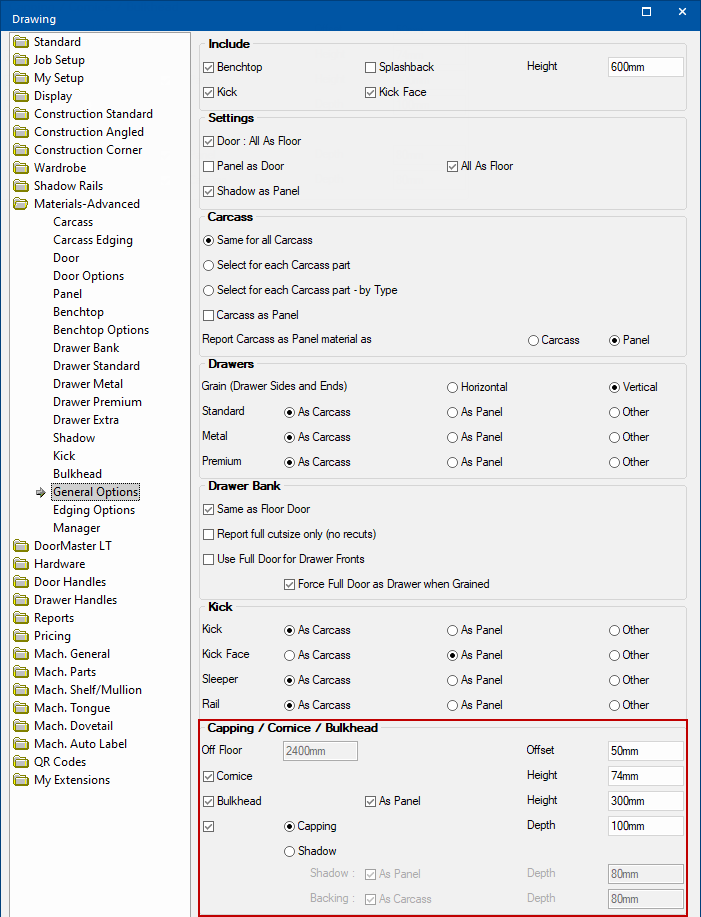Choose Select for each Carcass part option
701x917 pixels.
[209, 265]
